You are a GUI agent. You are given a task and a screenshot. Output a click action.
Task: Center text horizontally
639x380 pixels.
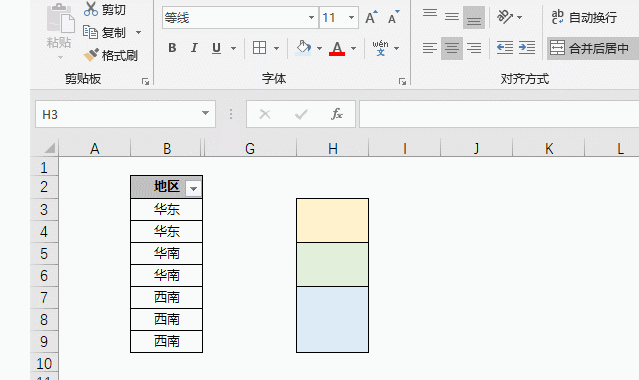click(x=452, y=48)
